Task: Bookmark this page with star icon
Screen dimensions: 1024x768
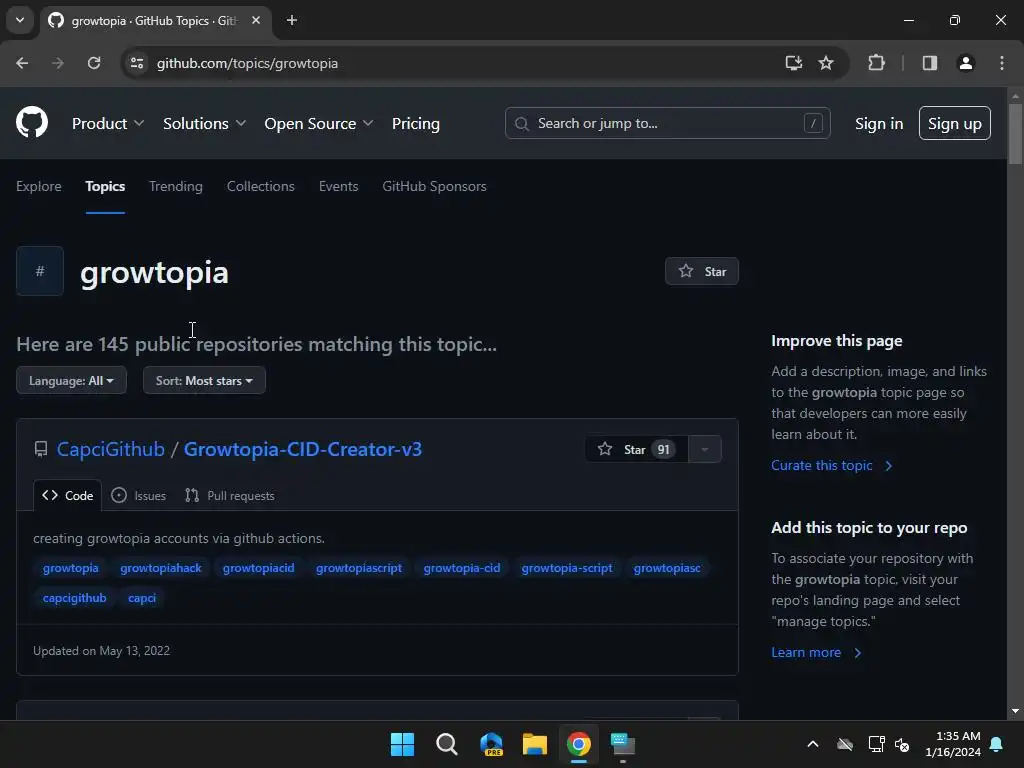Action: tap(826, 63)
